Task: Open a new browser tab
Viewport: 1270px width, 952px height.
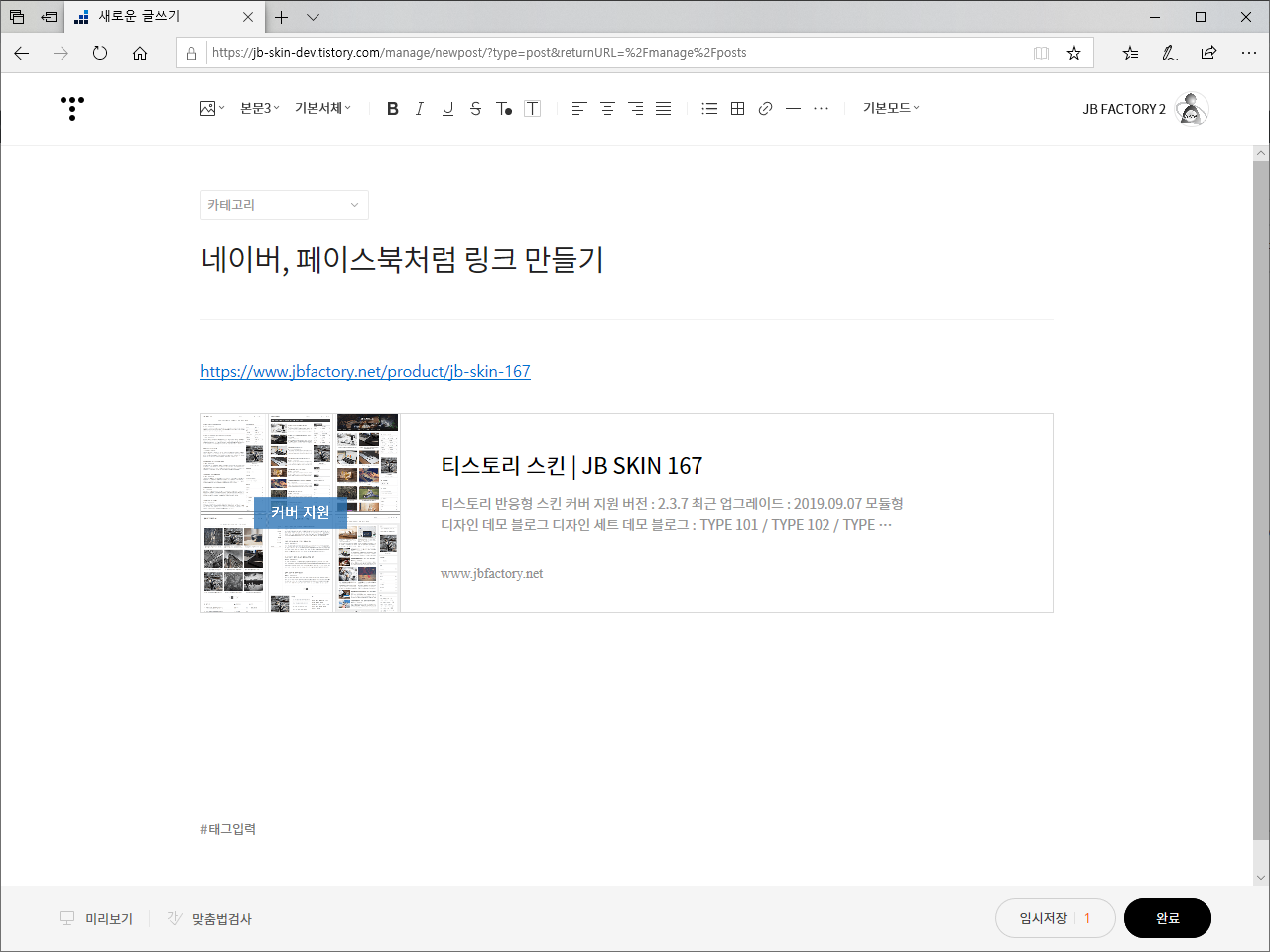Action: tap(282, 17)
